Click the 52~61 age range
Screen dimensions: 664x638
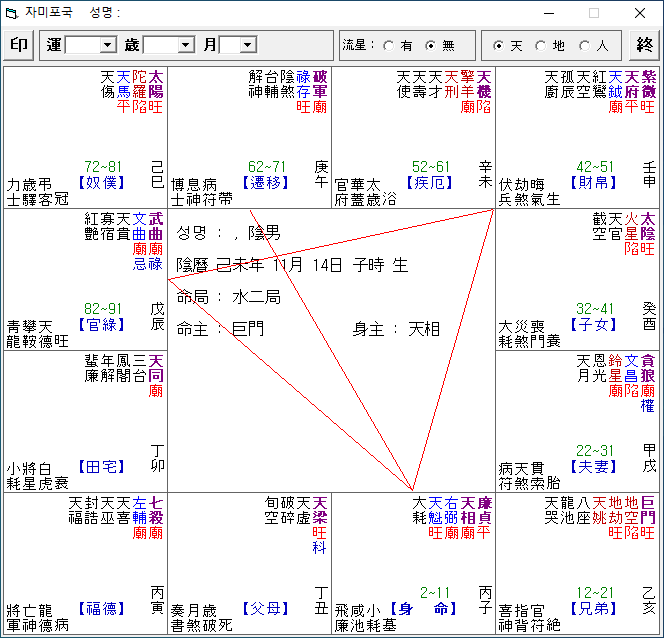431,167
